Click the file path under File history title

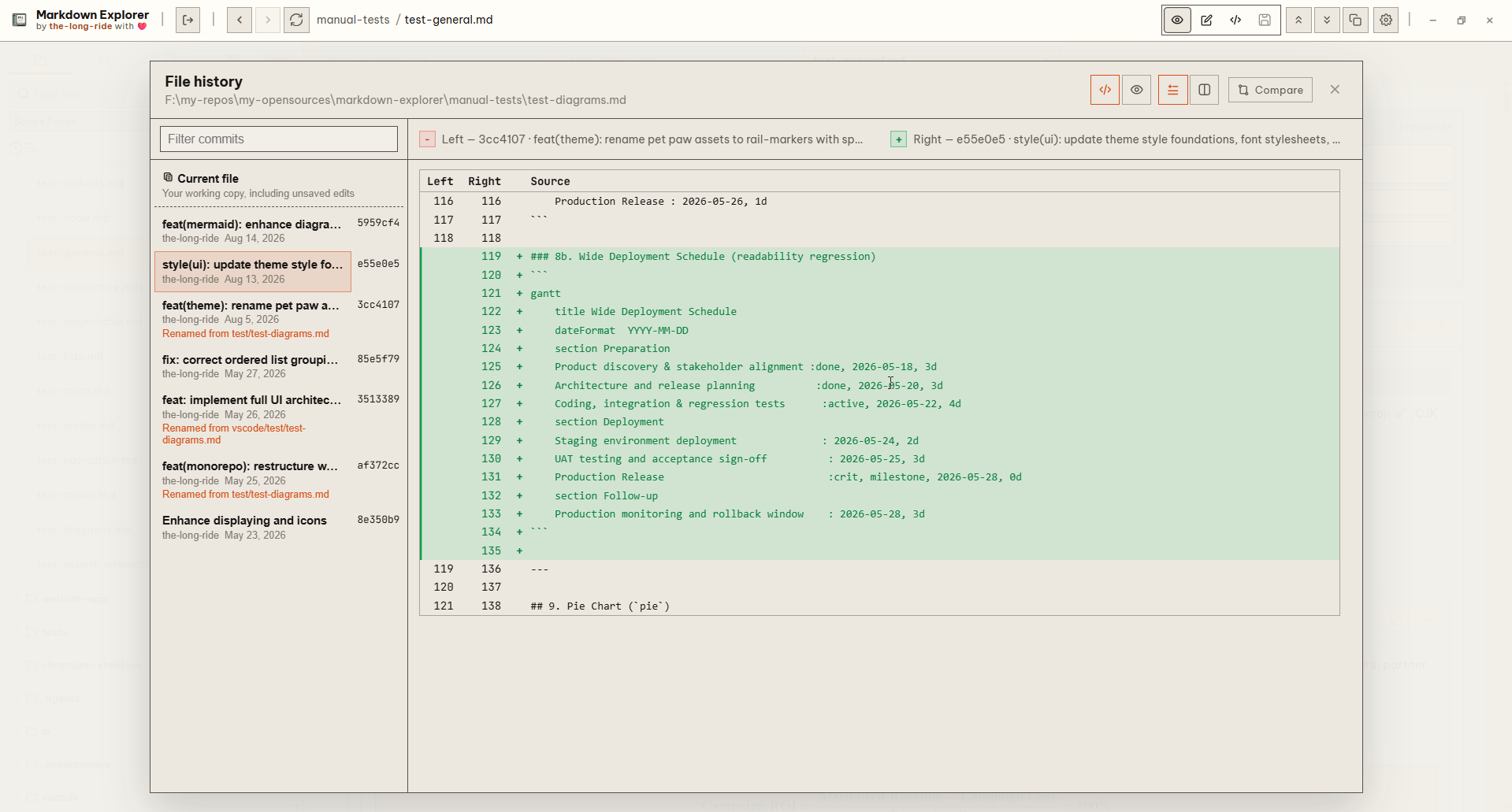tap(396, 100)
